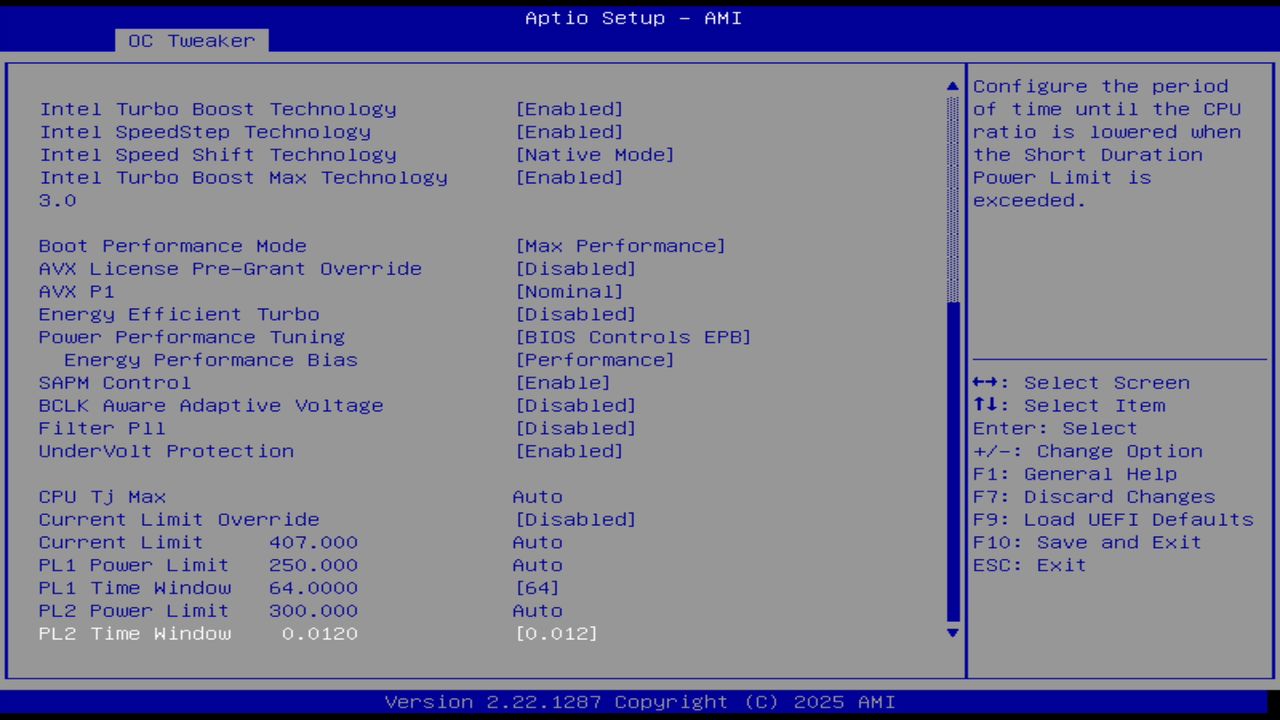1280x720 pixels.
Task: Change Intel SpeedStep Technology Enabled value
Action: coord(569,132)
